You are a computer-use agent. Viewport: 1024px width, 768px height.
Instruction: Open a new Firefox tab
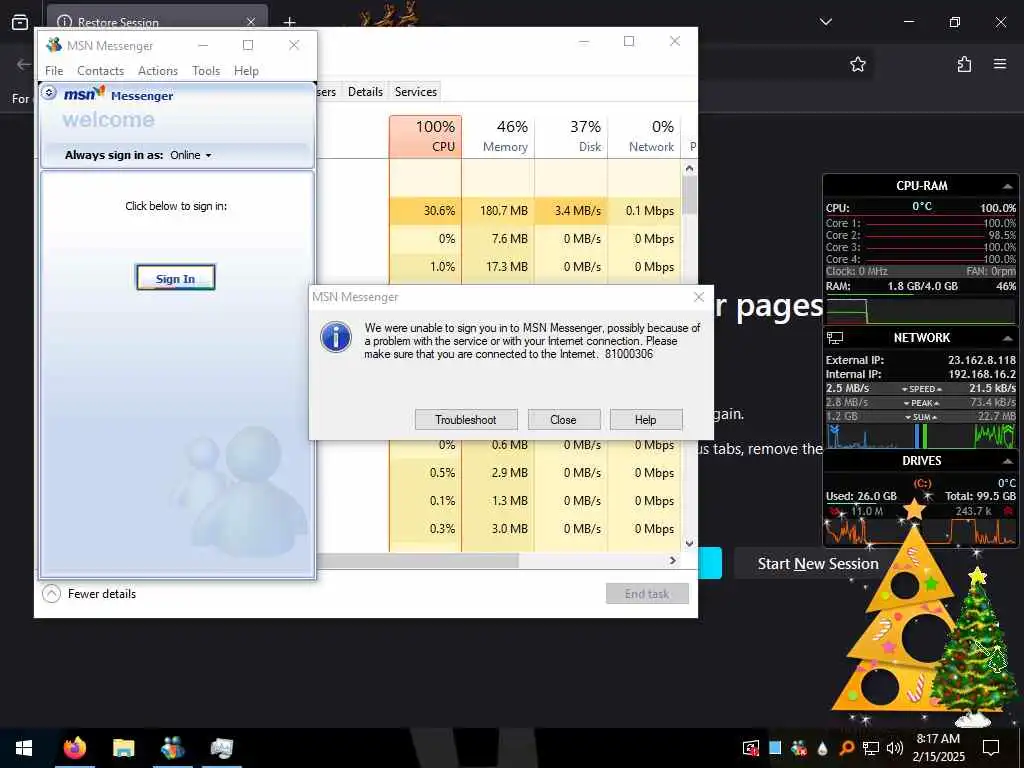point(289,22)
